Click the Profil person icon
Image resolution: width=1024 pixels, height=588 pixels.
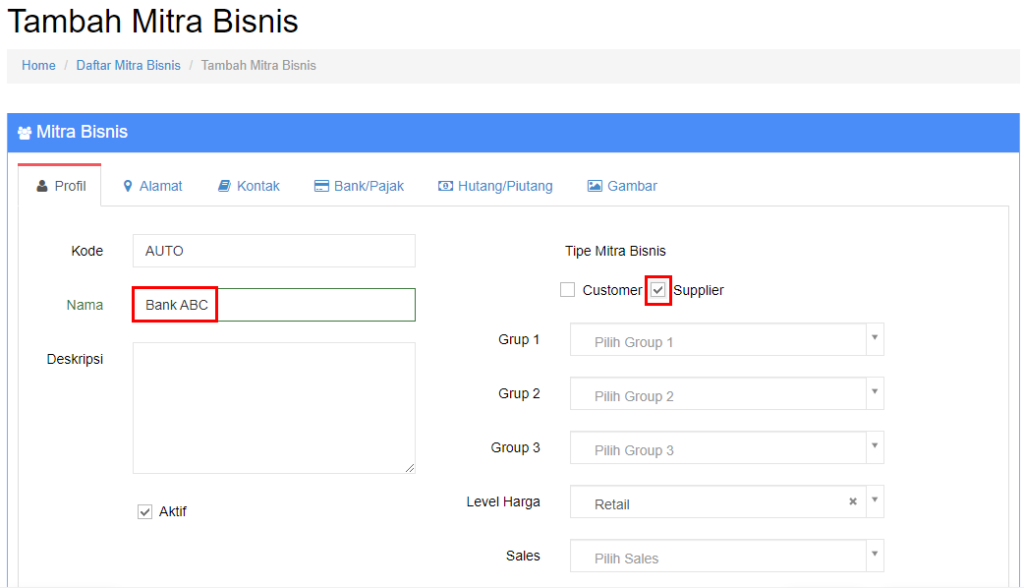[x=41, y=185]
